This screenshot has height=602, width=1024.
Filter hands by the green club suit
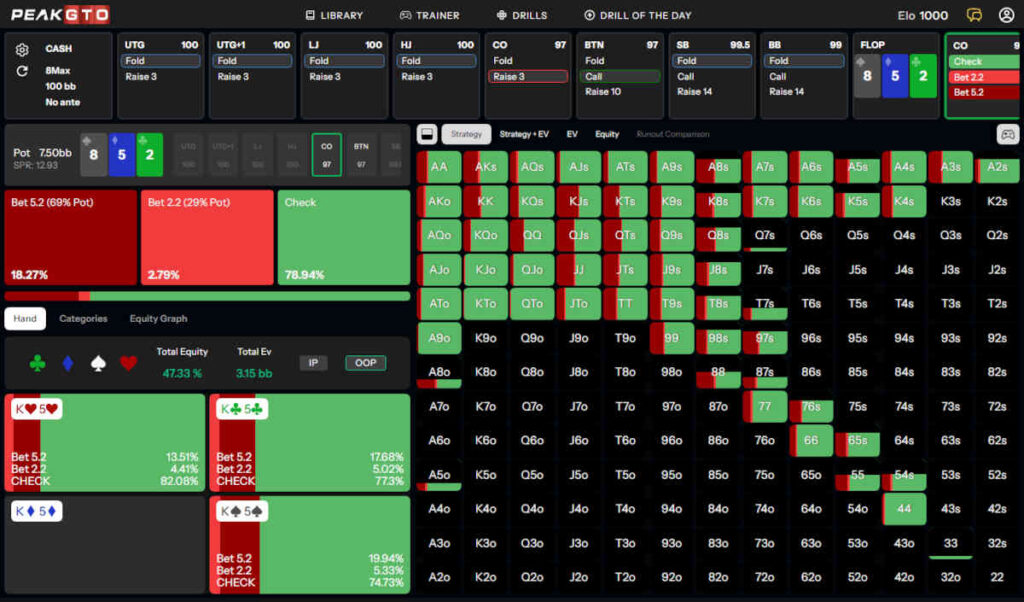coord(37,364)
